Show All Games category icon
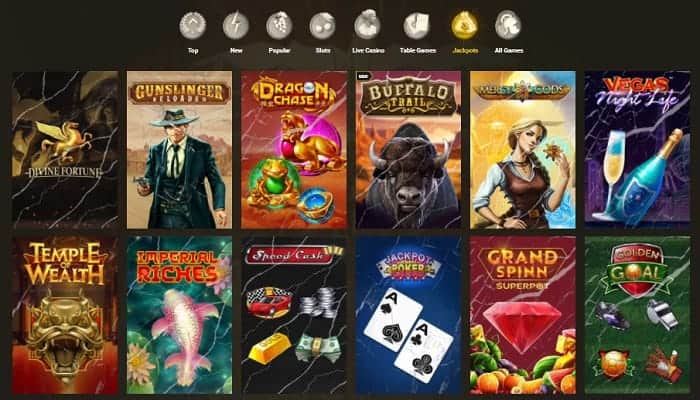 pos(508,25)
